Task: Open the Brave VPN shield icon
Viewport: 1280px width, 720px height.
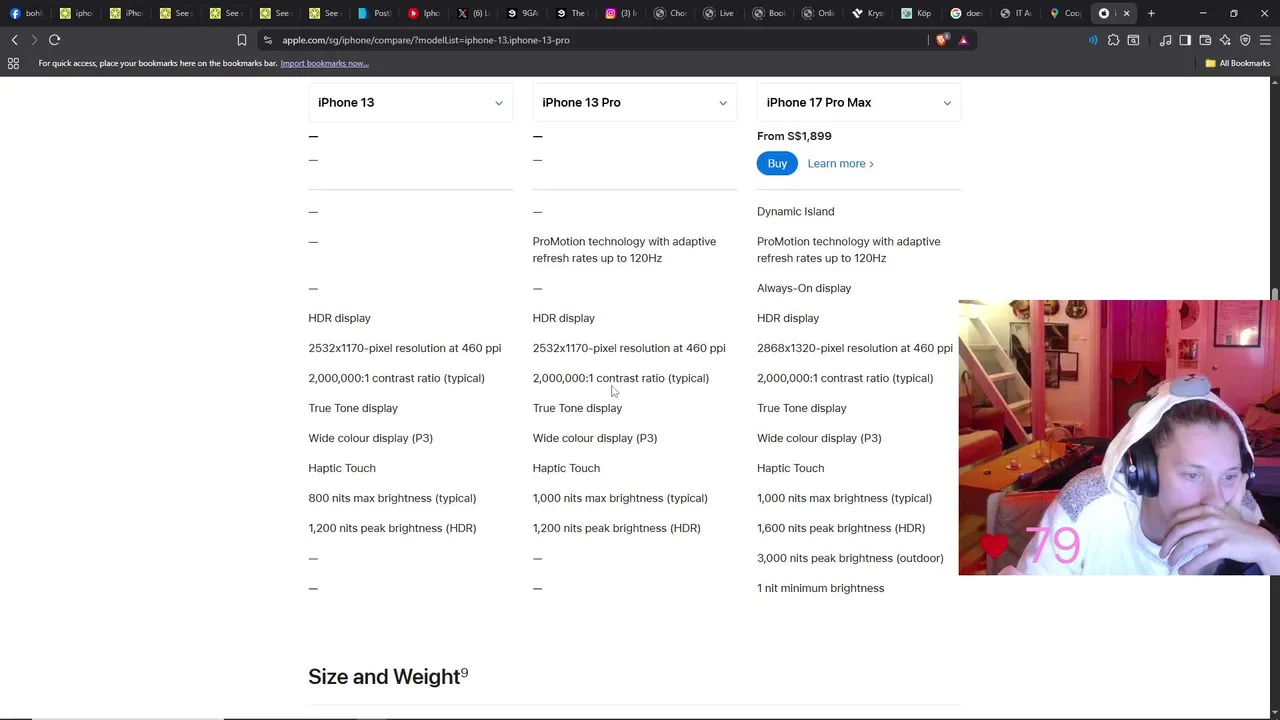Action: point(1245,40)
